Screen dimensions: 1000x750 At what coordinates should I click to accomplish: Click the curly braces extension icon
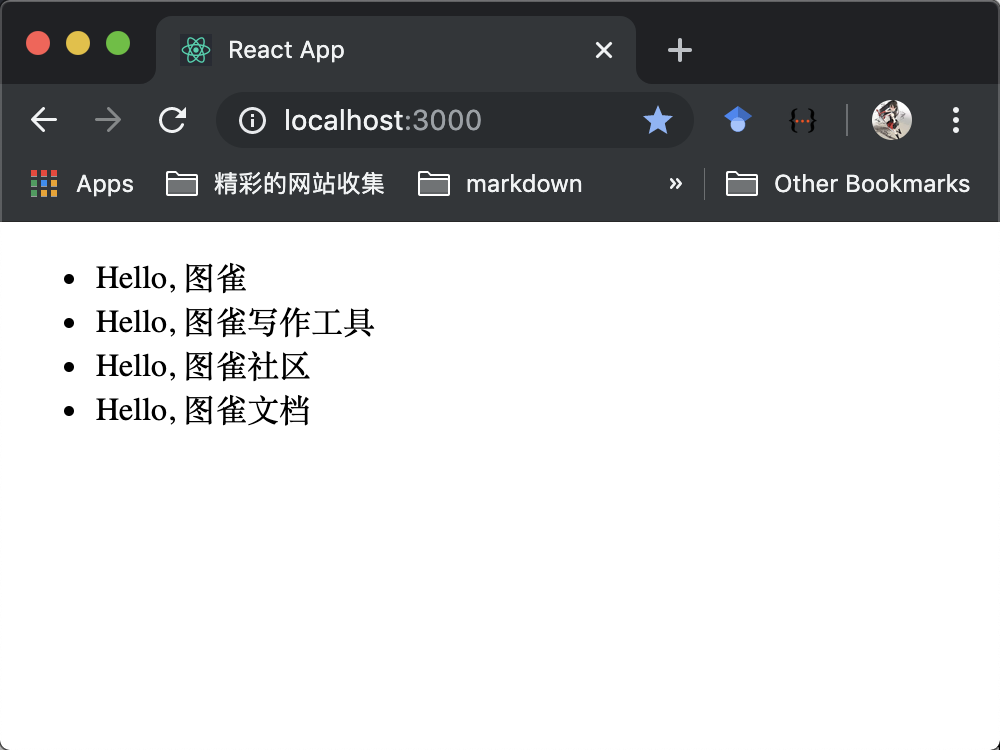point(802,119)
